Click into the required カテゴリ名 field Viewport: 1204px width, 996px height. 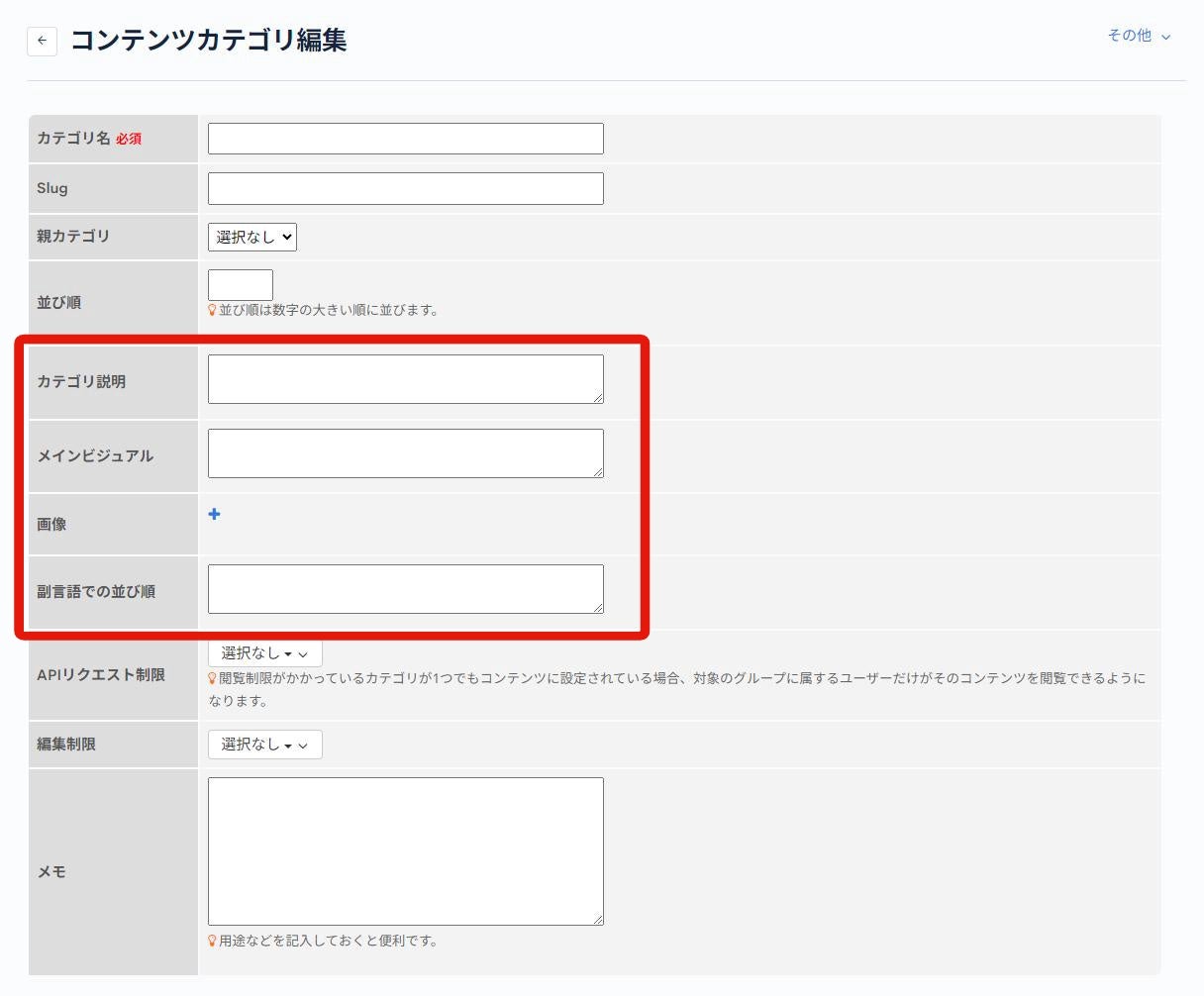point(405,138)
